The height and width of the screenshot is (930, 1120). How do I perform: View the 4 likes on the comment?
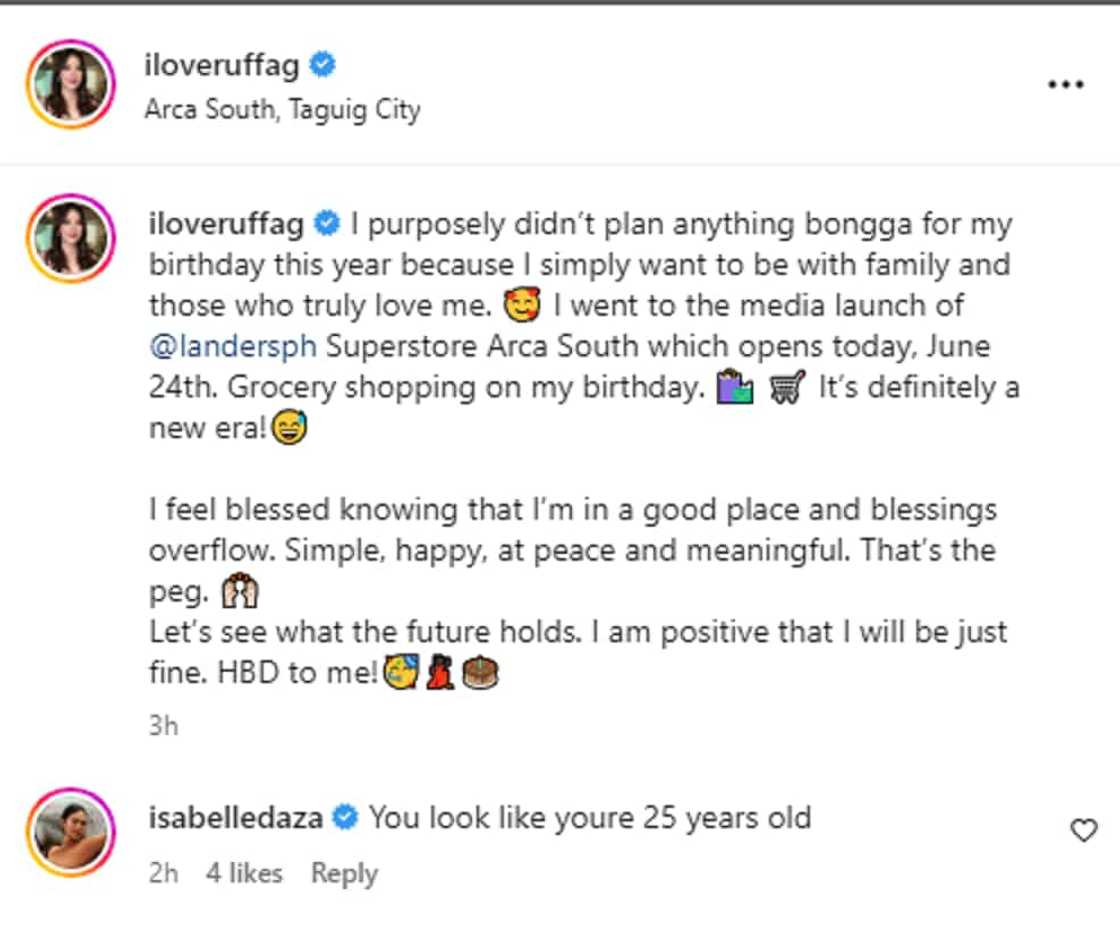(x=244, y=873)
